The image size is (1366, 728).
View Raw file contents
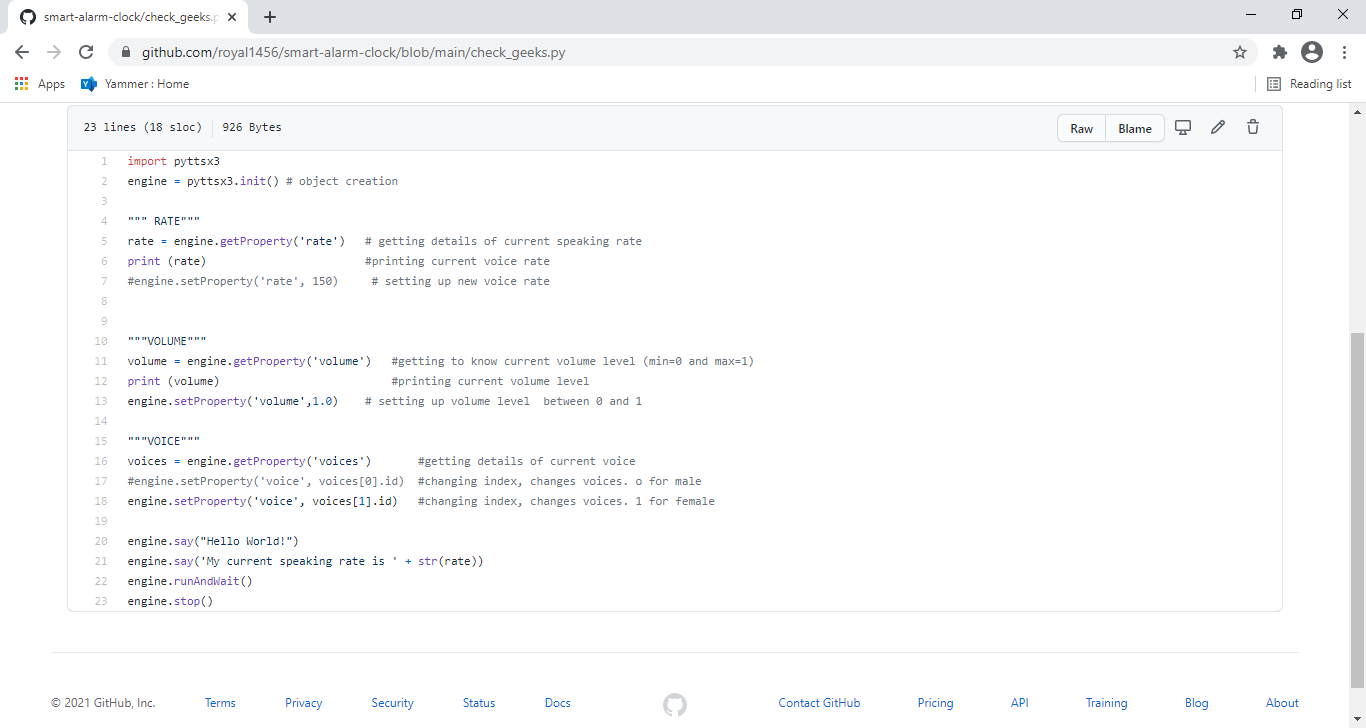1082,128
